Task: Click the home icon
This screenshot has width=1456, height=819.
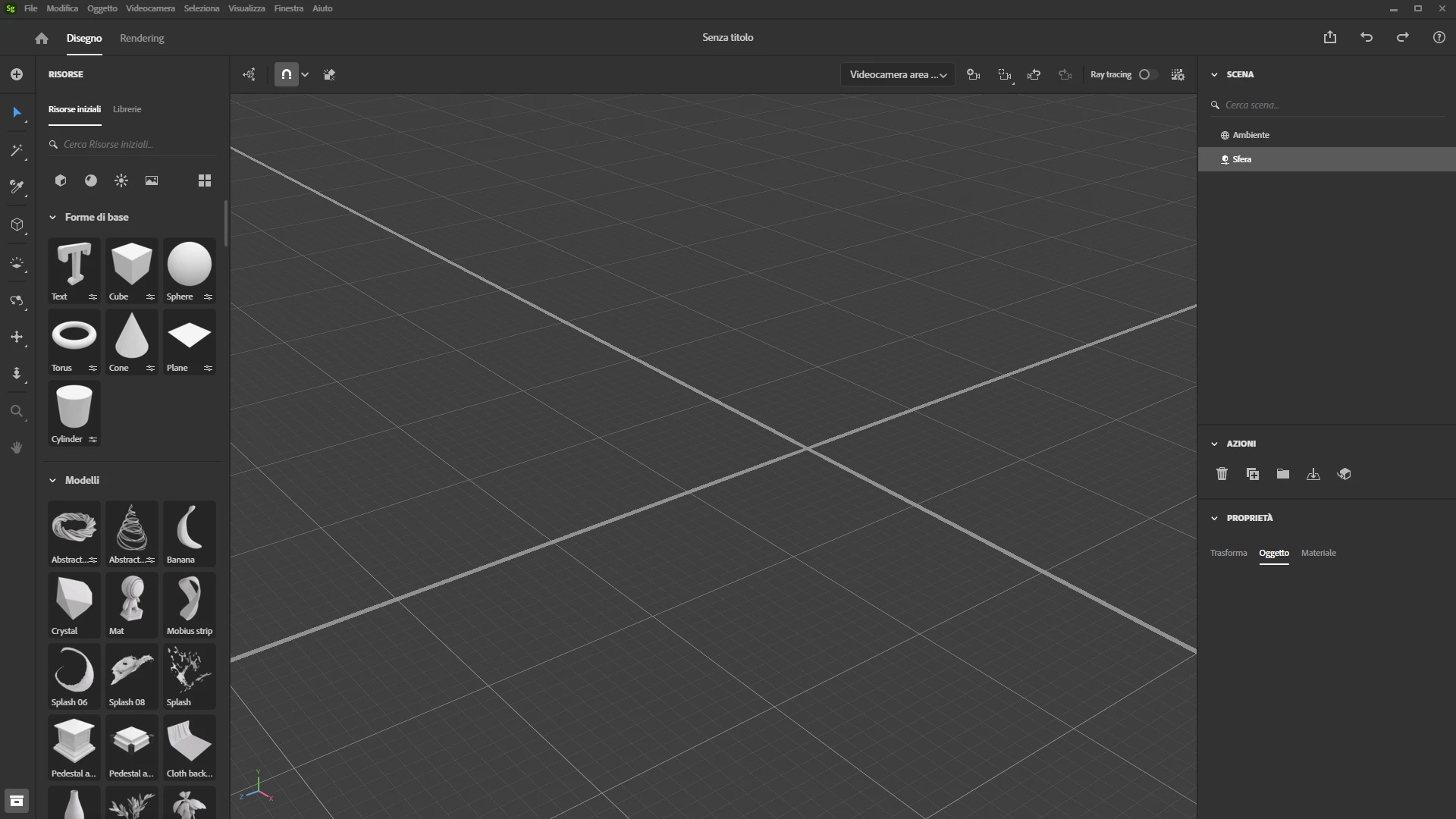Action: (42, 38)
